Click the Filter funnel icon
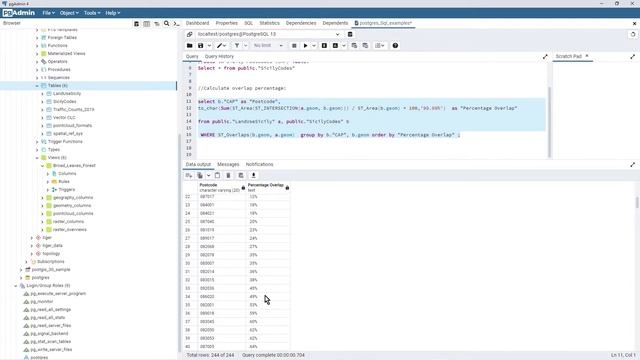 (237, 46)
